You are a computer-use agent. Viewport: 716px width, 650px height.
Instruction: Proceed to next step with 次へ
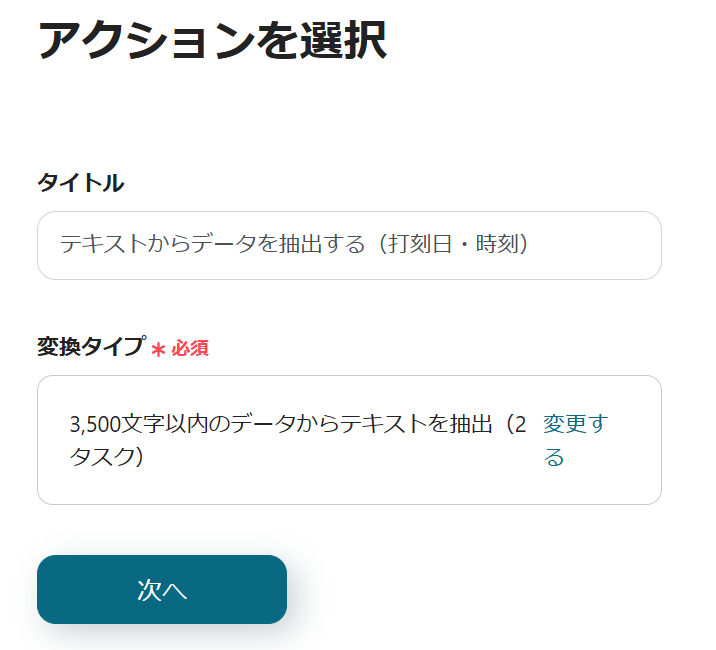[162, 589]
